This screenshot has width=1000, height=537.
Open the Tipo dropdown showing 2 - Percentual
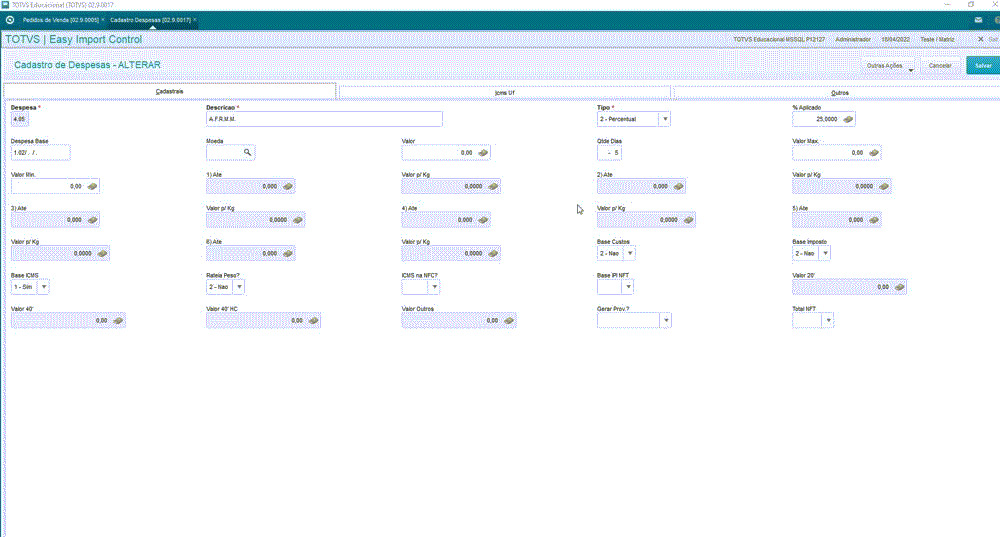[665, 119]
